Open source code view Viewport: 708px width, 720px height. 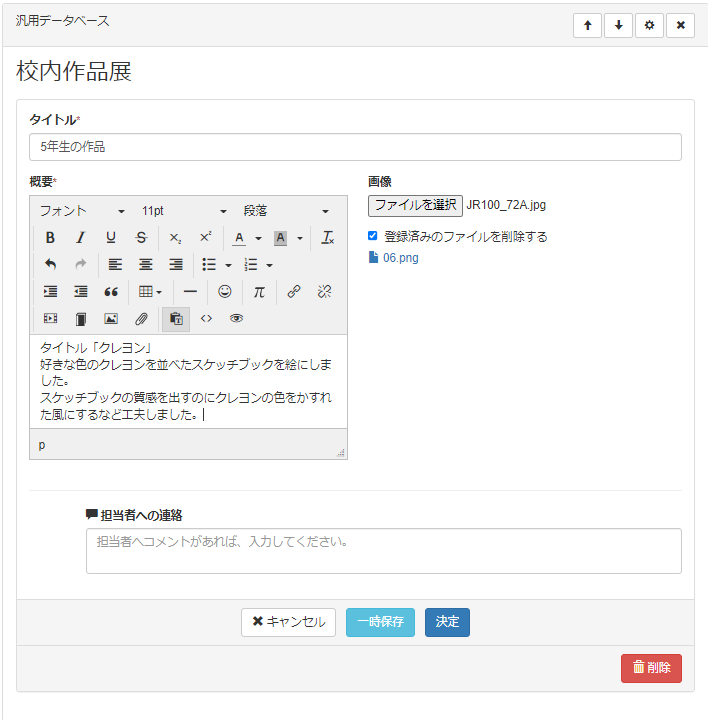(206, 319)
